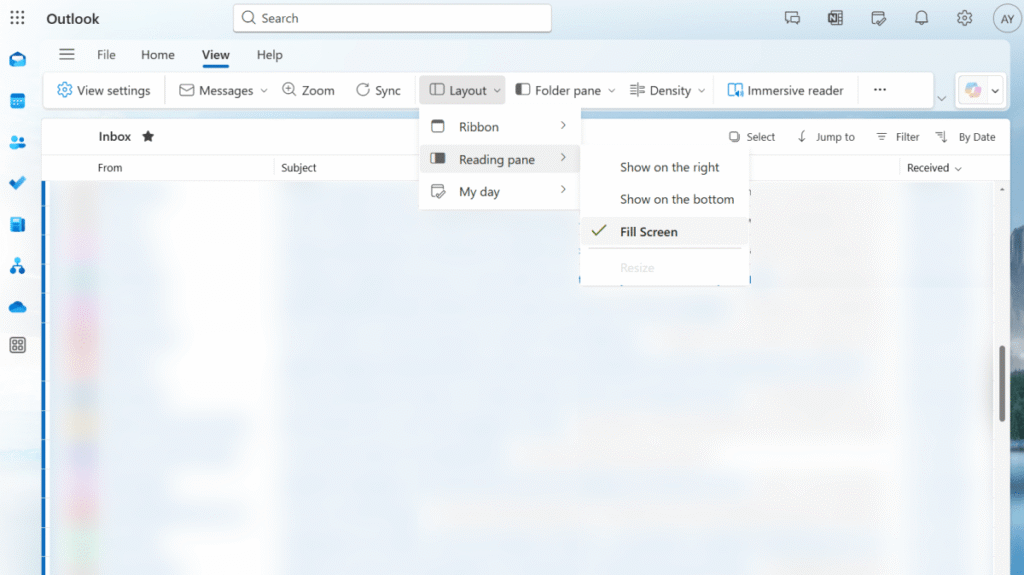Image resolution: width=1024 pixels, height=575 pixels.
Task: Open OneDrive cloud icon in sidebar
Action: pyautogui.click(x=17, y=307)
